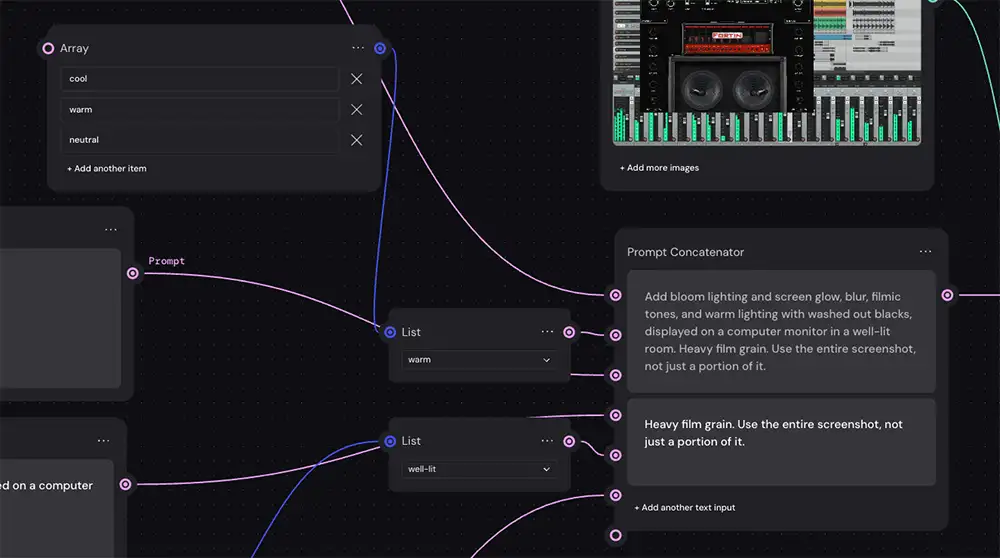The width and height of the screenshot is (1000, 558).
Task: Click the "Heavy film grain" text input box
Action: 781,442
